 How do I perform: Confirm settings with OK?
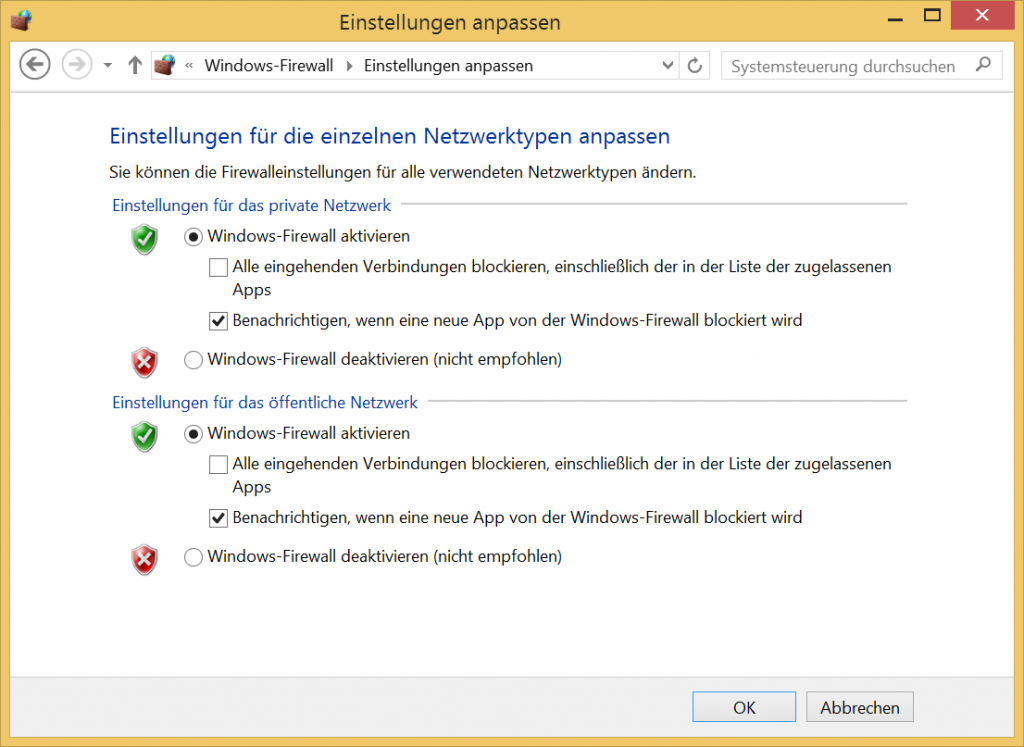point(743,706)
